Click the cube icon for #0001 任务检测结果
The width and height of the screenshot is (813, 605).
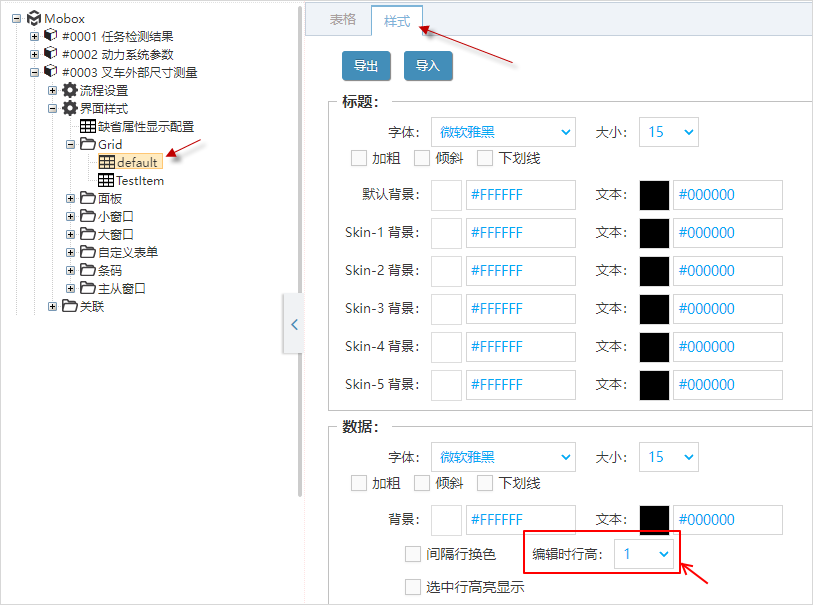point(50,36)
